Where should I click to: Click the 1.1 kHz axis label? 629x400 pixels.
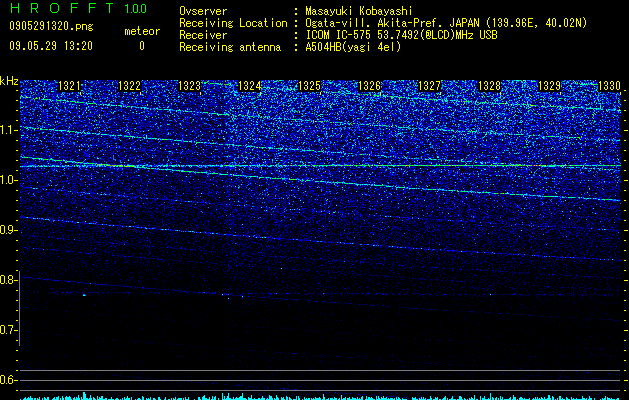8,130
